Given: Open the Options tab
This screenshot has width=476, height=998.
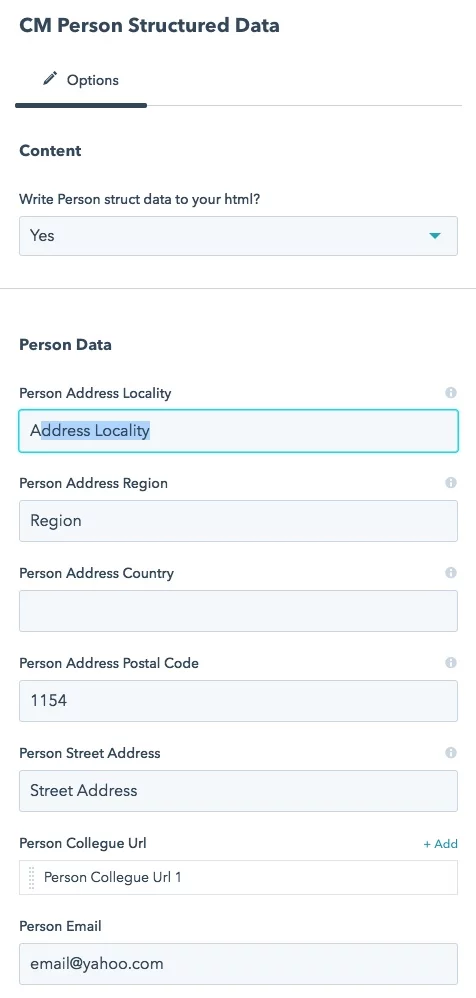Looking at the screenshot, I should [81, 80].
